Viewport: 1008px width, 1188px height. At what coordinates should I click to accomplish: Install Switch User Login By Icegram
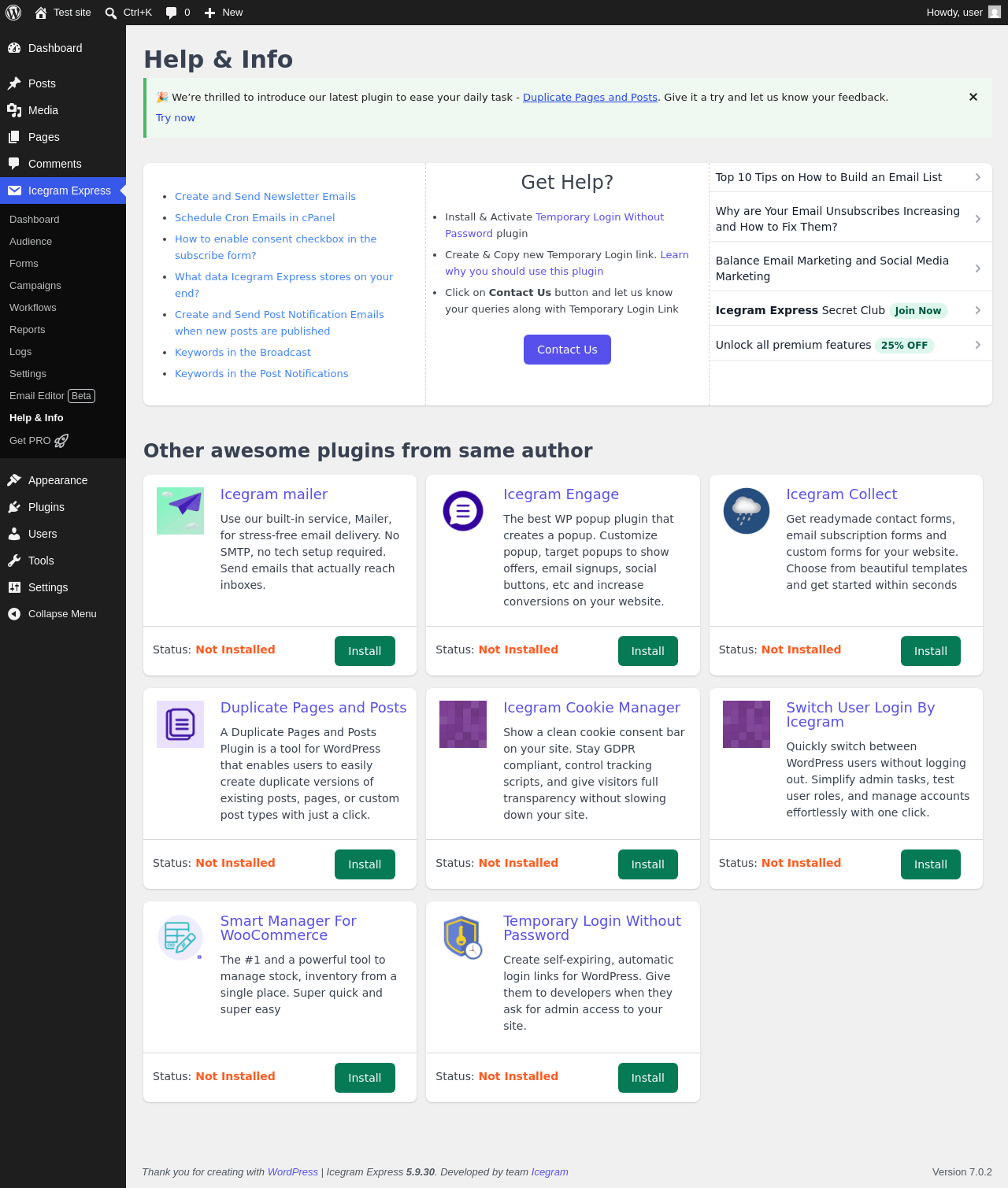pos(931,864)
